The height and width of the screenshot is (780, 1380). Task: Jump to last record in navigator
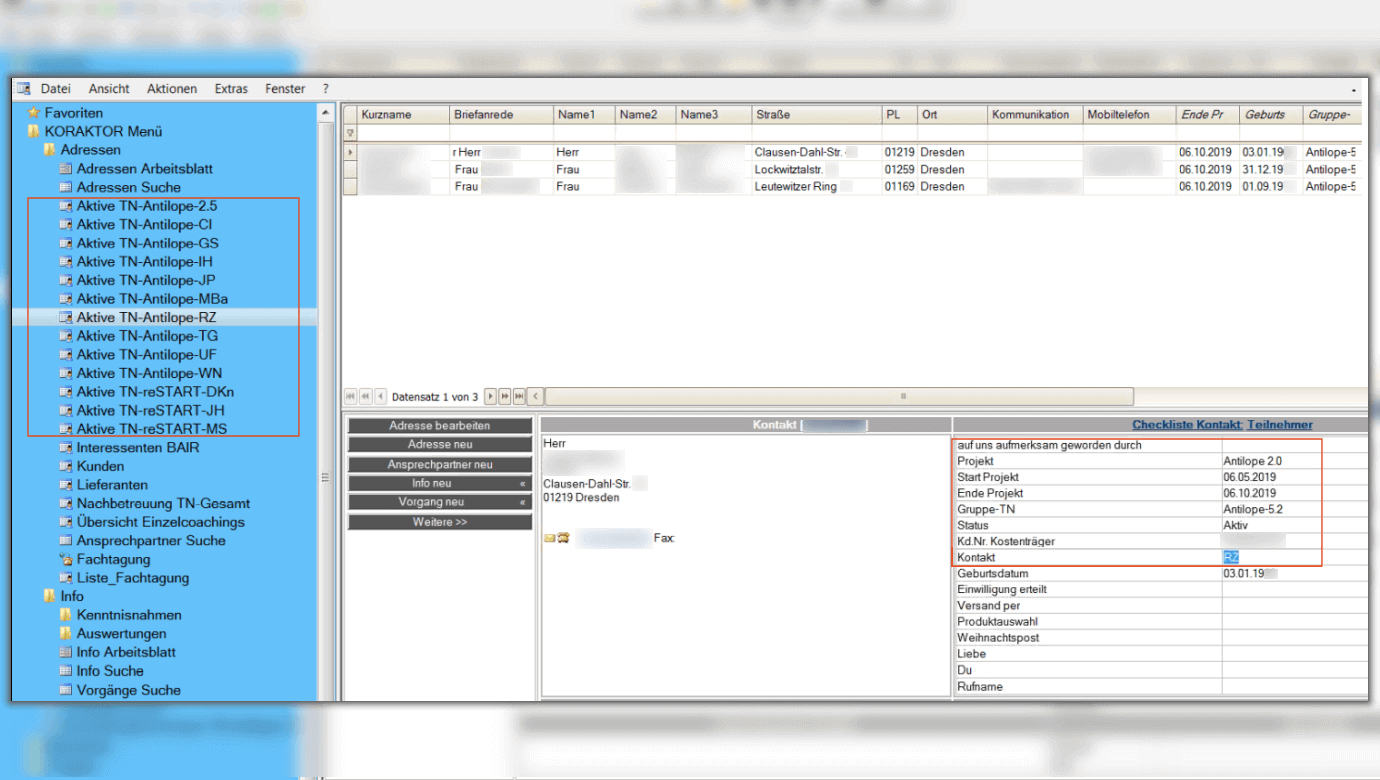coord(519,397)
